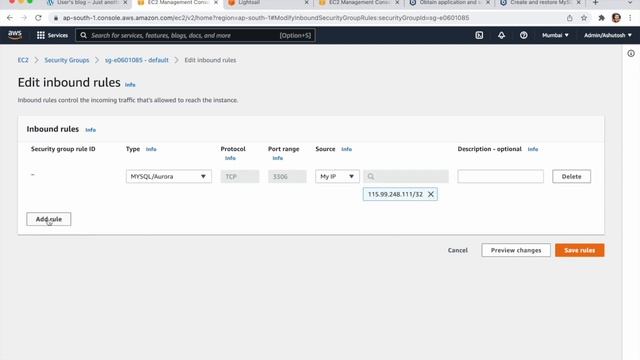Click the disabled Port range 3306 field
Screen dimensions: 640x360
coord(287,176)
